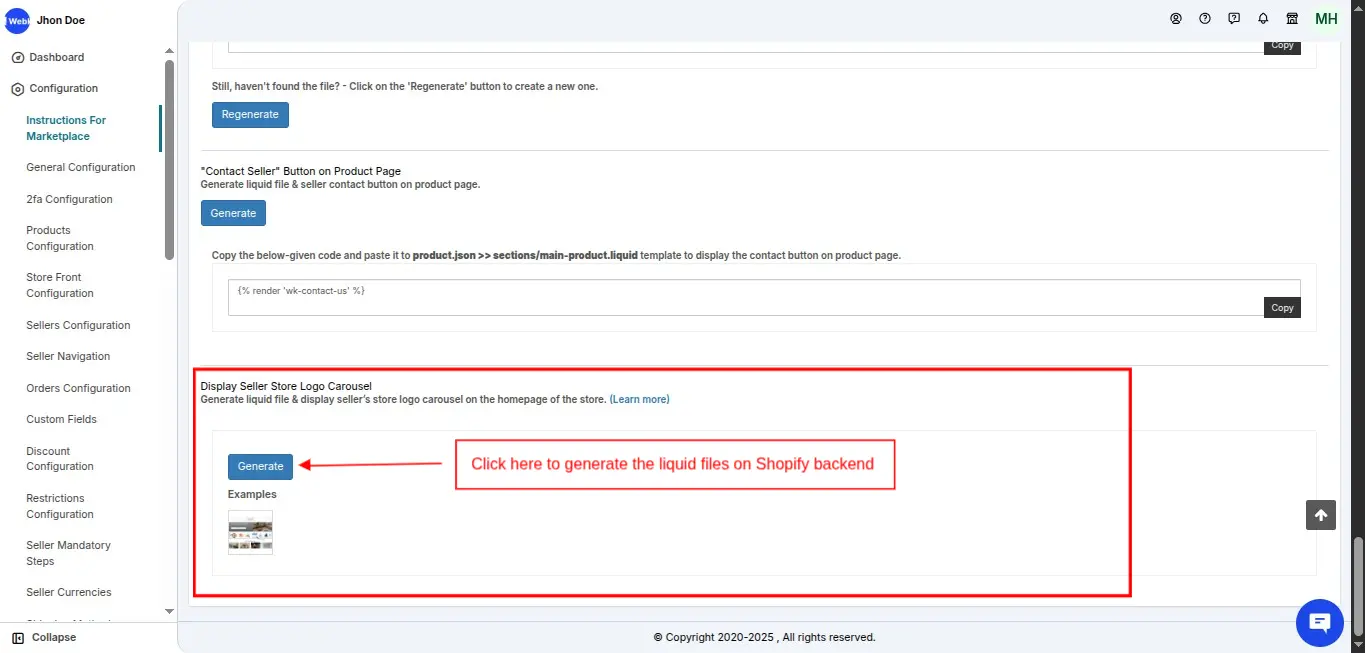
Task: Collapse the left sidebar
Action: [x=43, y=637]
